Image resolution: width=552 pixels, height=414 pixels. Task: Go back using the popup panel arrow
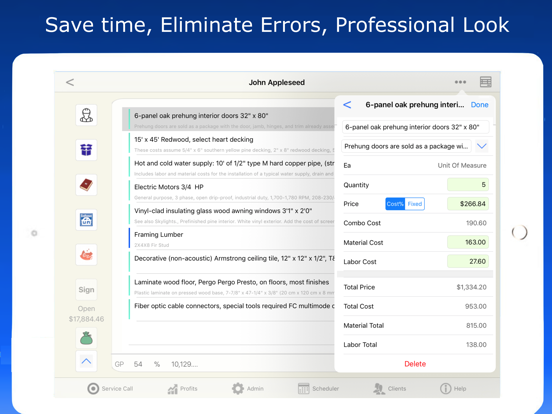pos(347,105)
